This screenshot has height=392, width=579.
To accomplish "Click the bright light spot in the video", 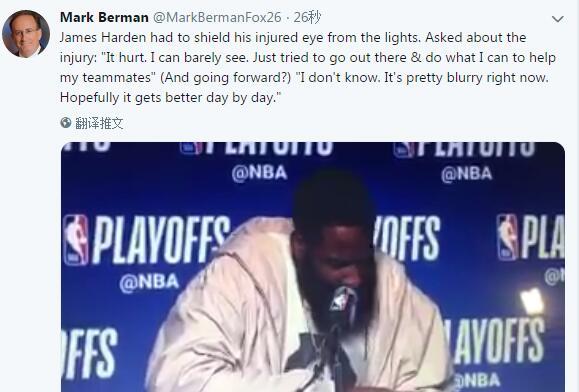I will point(532,301).
